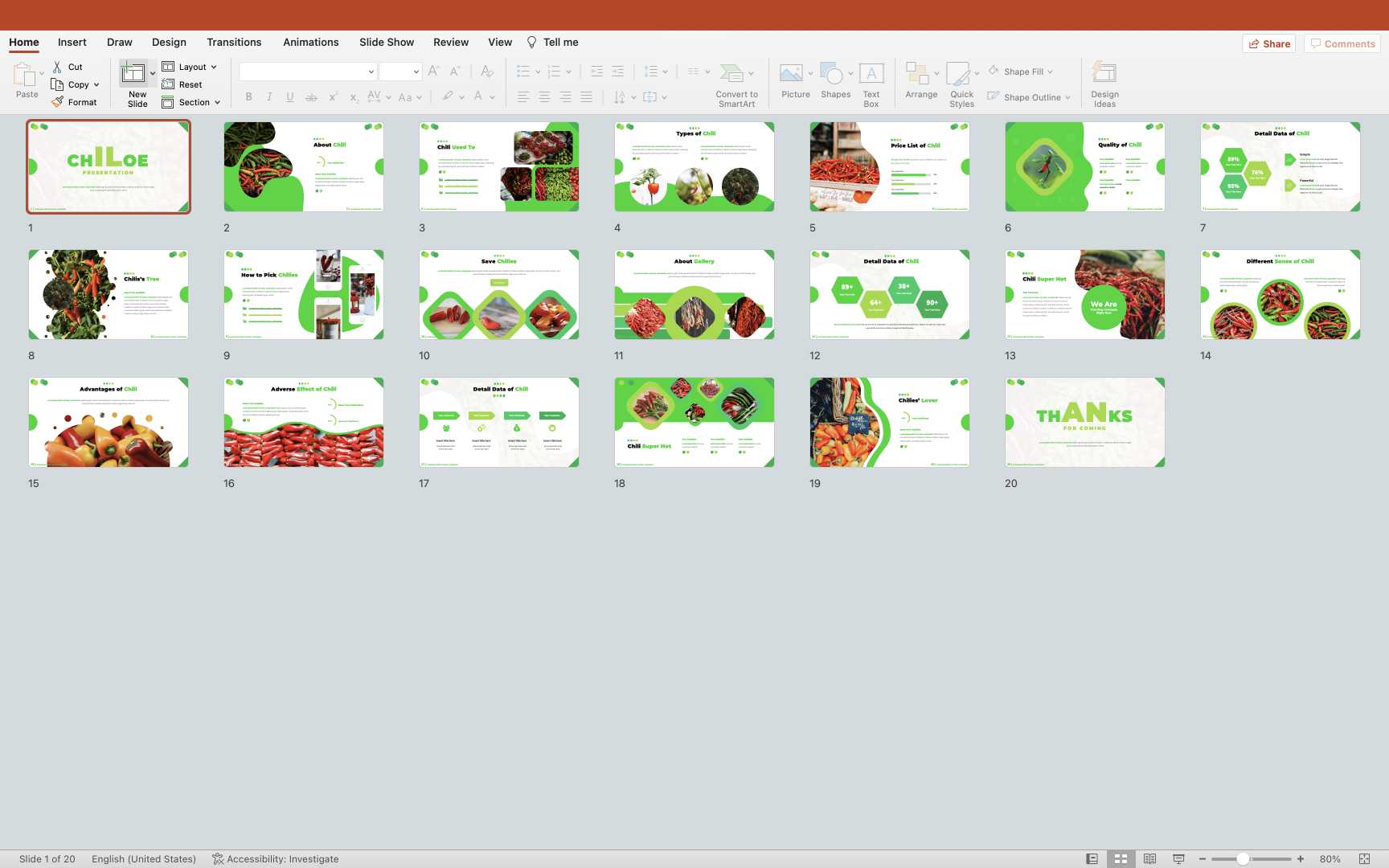The height and width of the screenshot is (868, 1389).
Task: Click the Cut scissors icon
Action: 57,67
